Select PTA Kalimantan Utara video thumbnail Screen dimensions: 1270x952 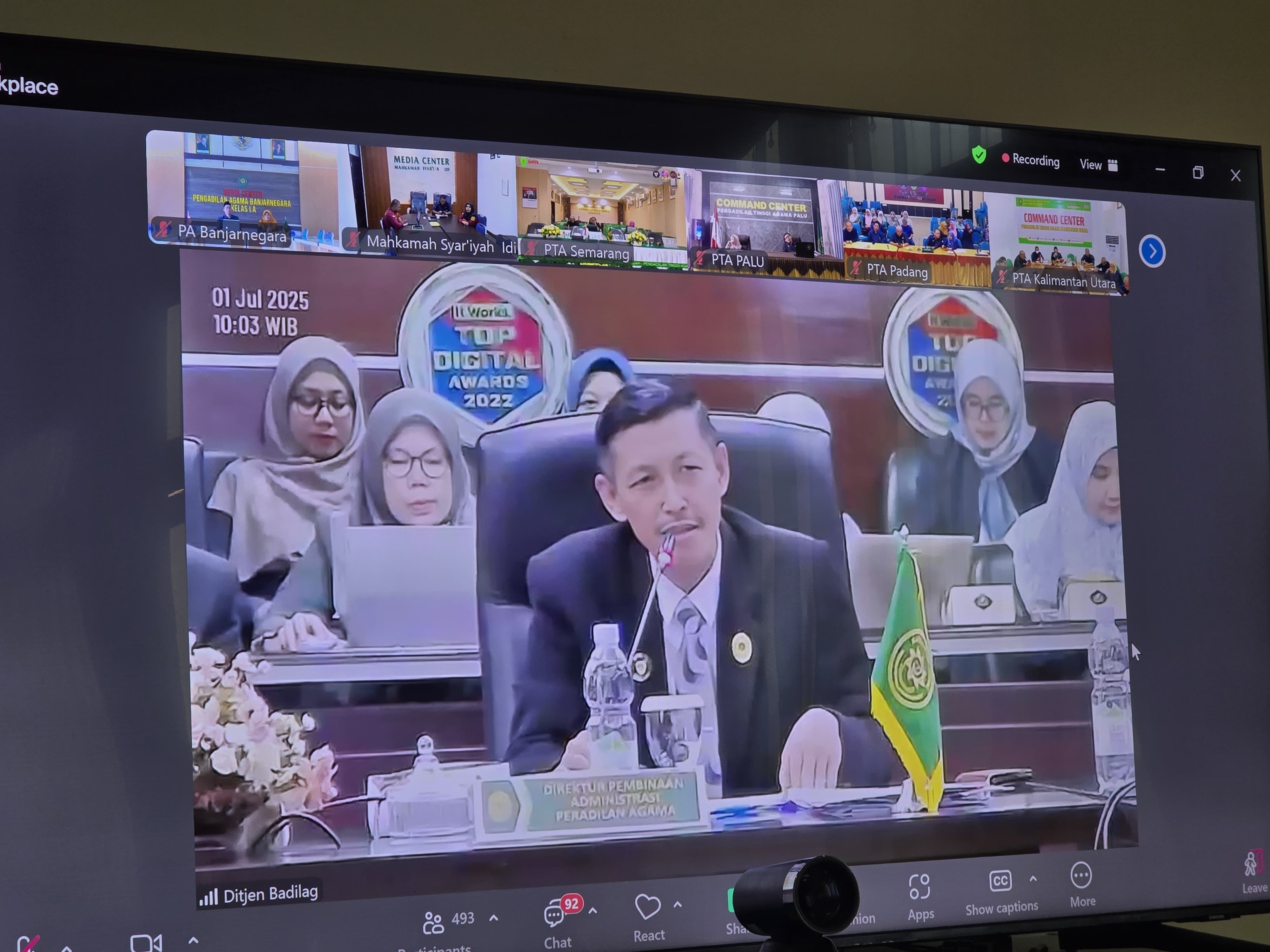pos(1060,246)
